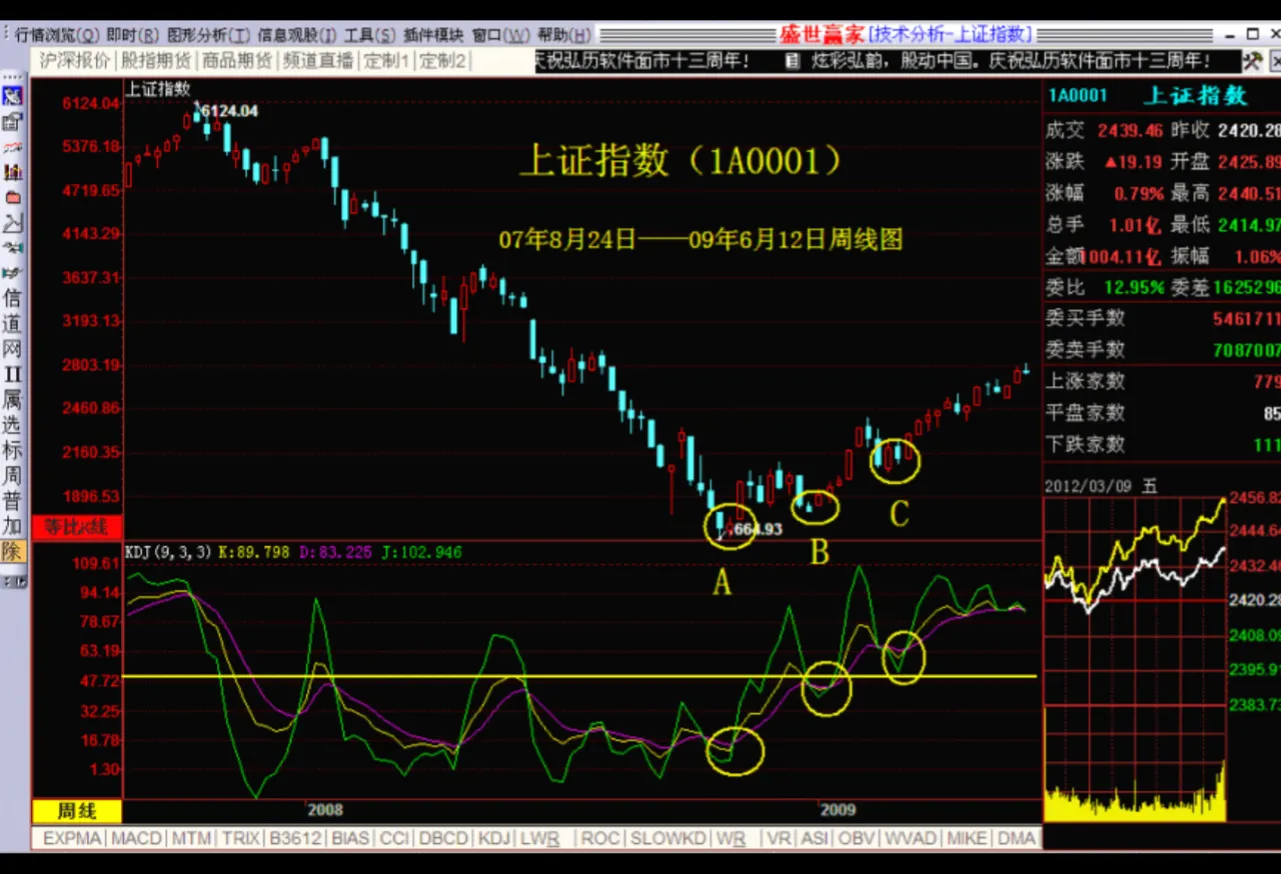Open the 信息观股 menu
Image resolution: width=1281 pixels, height=874 pixels.
point(297,35)
